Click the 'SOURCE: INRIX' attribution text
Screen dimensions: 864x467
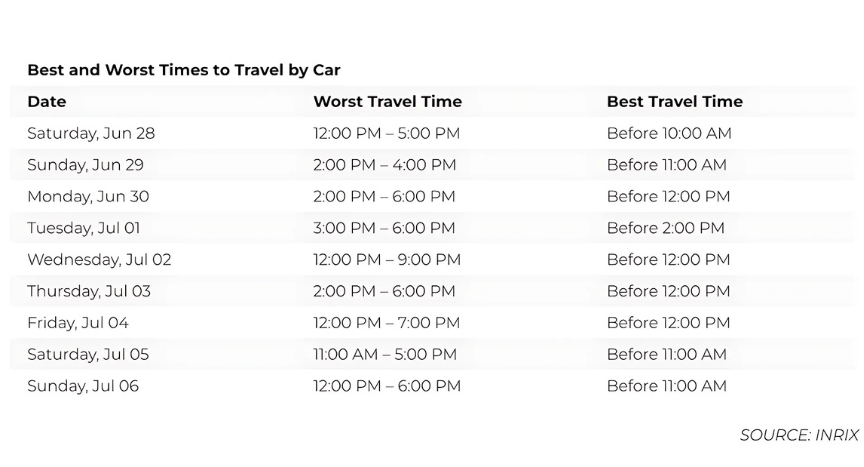[798, 435]
